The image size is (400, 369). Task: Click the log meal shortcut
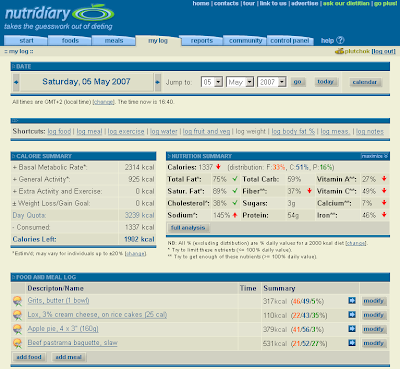(89, 131)
